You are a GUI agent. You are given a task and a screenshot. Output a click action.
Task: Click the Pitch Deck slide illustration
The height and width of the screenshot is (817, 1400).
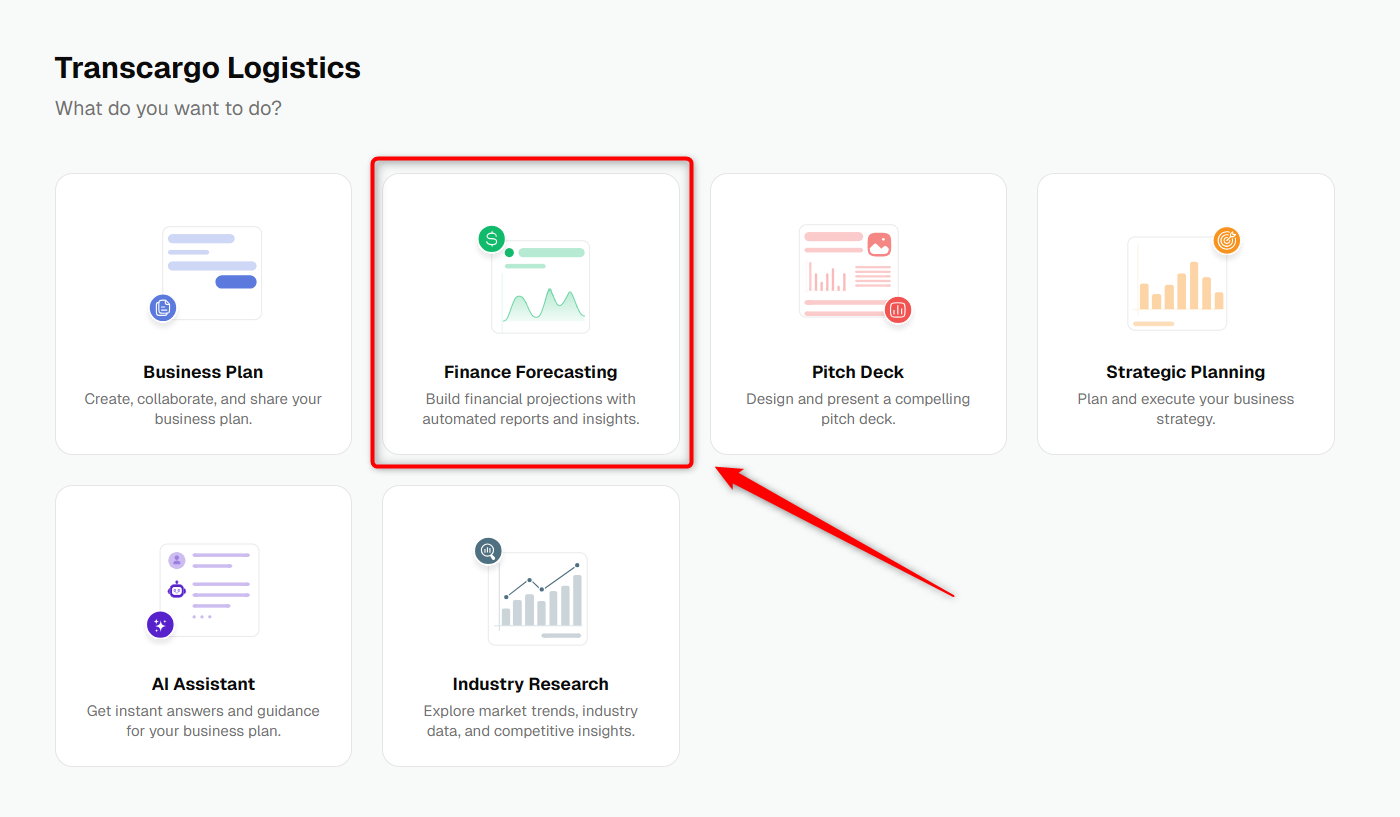849,271
